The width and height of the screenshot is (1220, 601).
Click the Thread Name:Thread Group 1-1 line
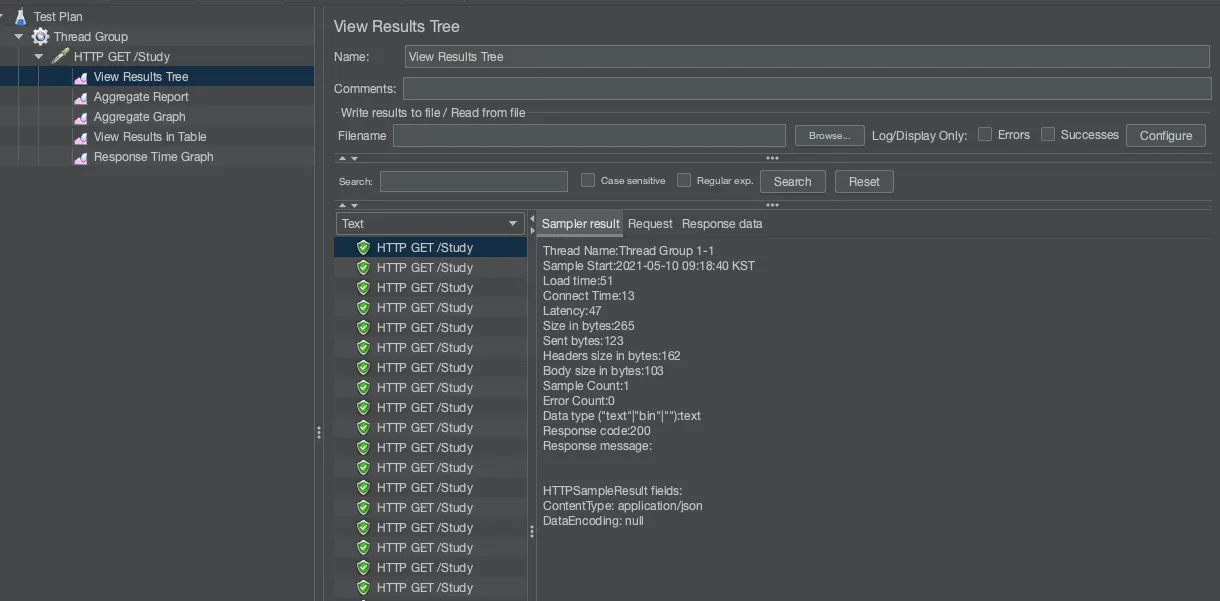tap(629, 251)
